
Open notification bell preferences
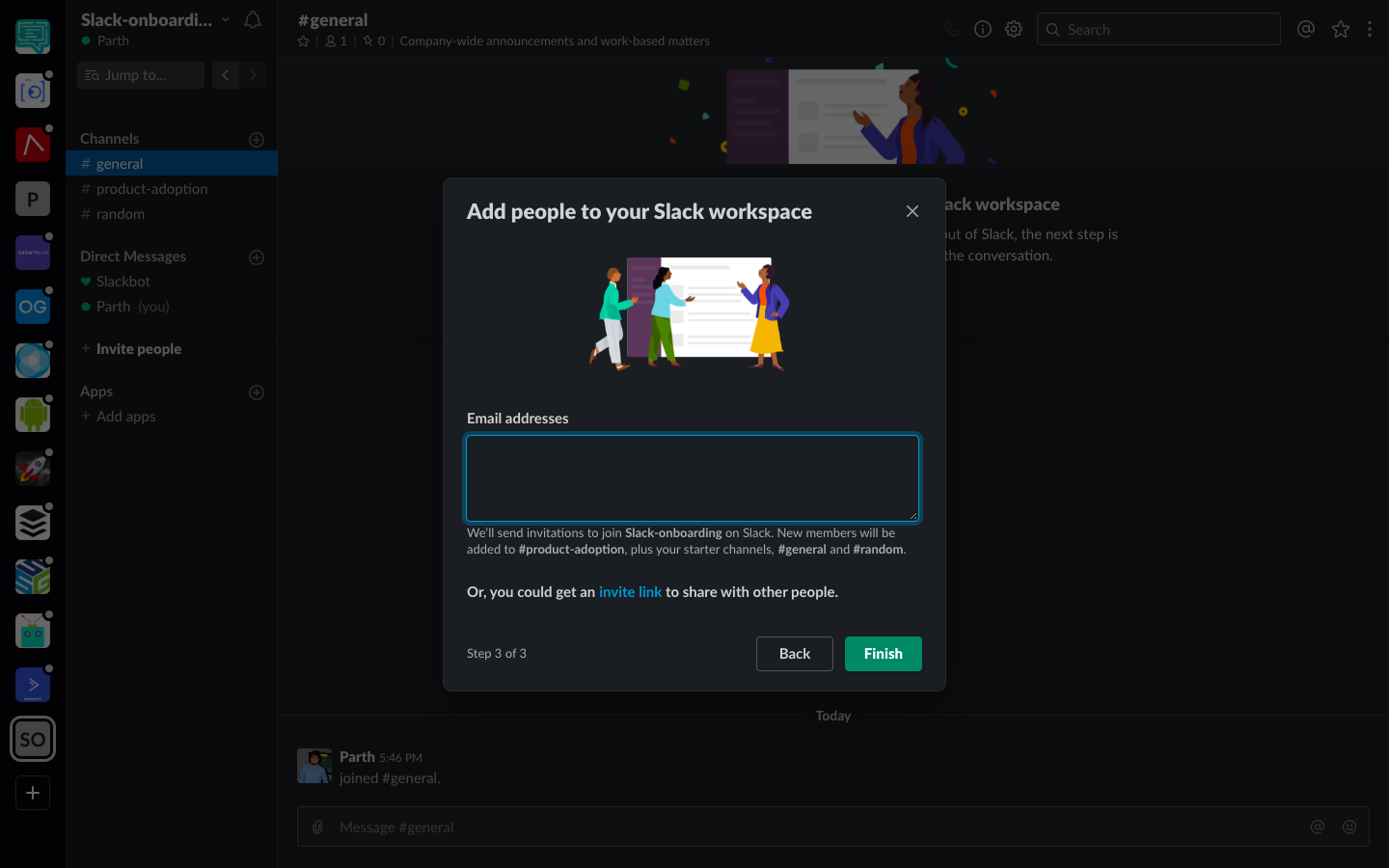tap(253, 19)
